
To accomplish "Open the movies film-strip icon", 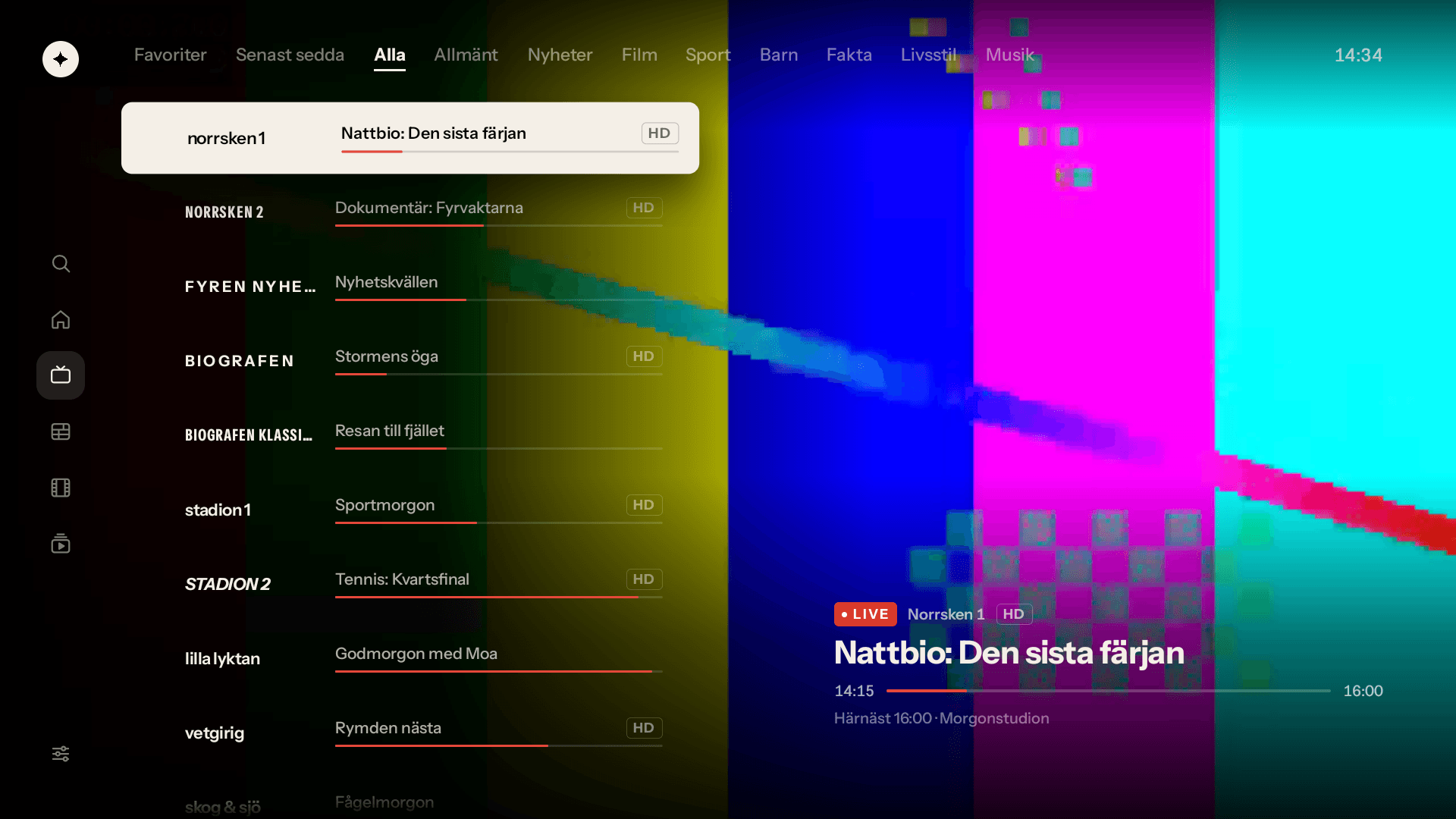I will [61, 488].
